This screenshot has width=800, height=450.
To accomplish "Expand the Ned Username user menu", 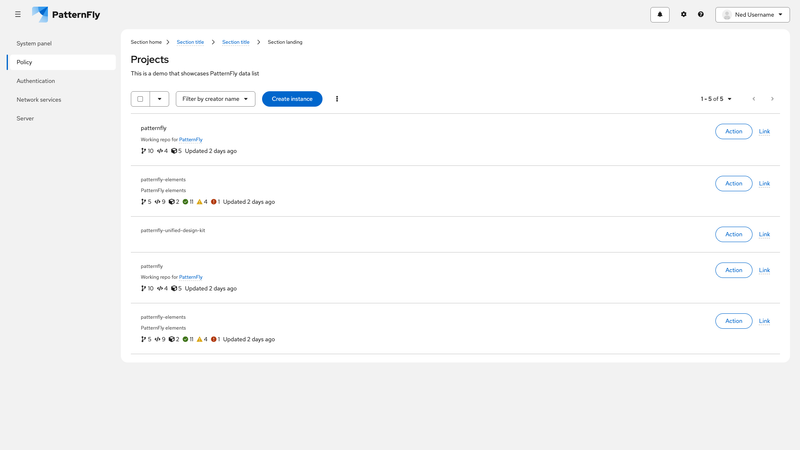I will (752, 15).
